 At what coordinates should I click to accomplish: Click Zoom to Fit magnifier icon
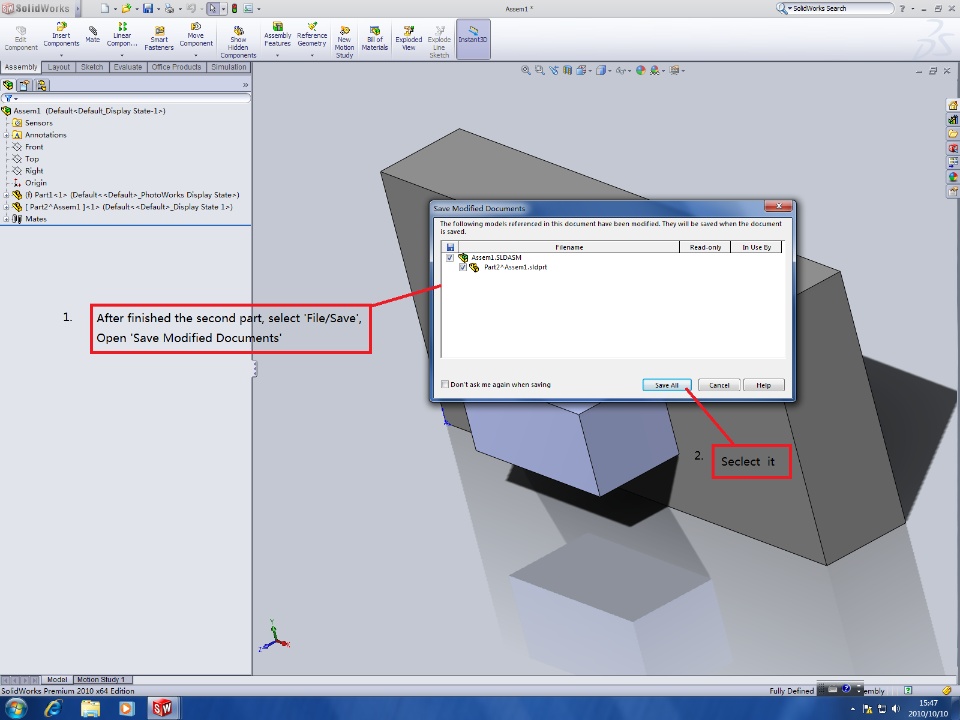525,70
